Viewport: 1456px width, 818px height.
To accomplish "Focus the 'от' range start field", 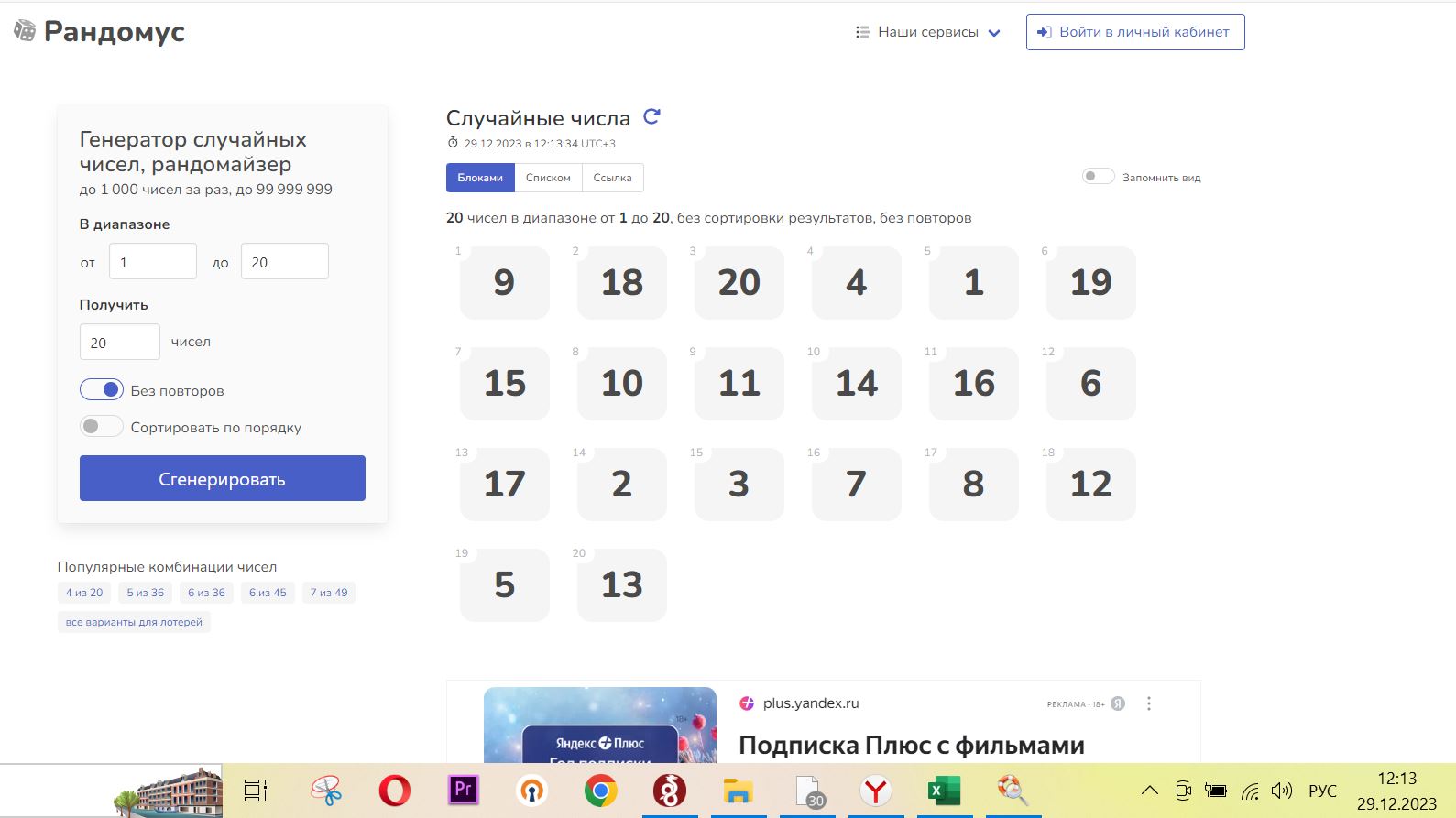I will [x=153, y=261].
